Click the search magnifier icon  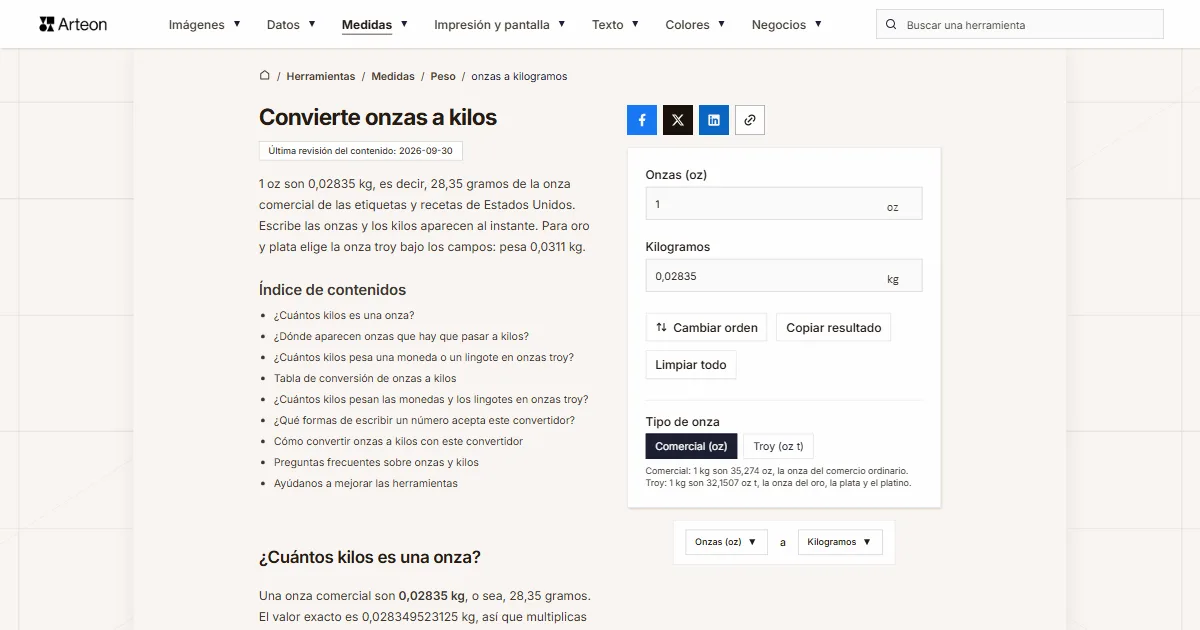point(891,25)
